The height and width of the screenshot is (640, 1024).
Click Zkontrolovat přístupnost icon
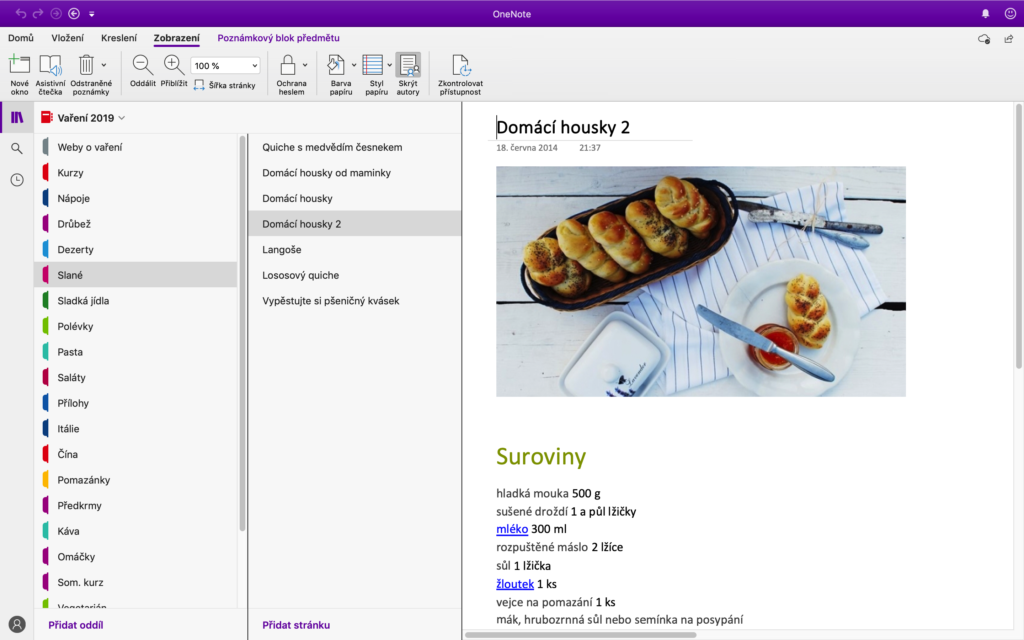pyautogui.click(x=460, y=66)
